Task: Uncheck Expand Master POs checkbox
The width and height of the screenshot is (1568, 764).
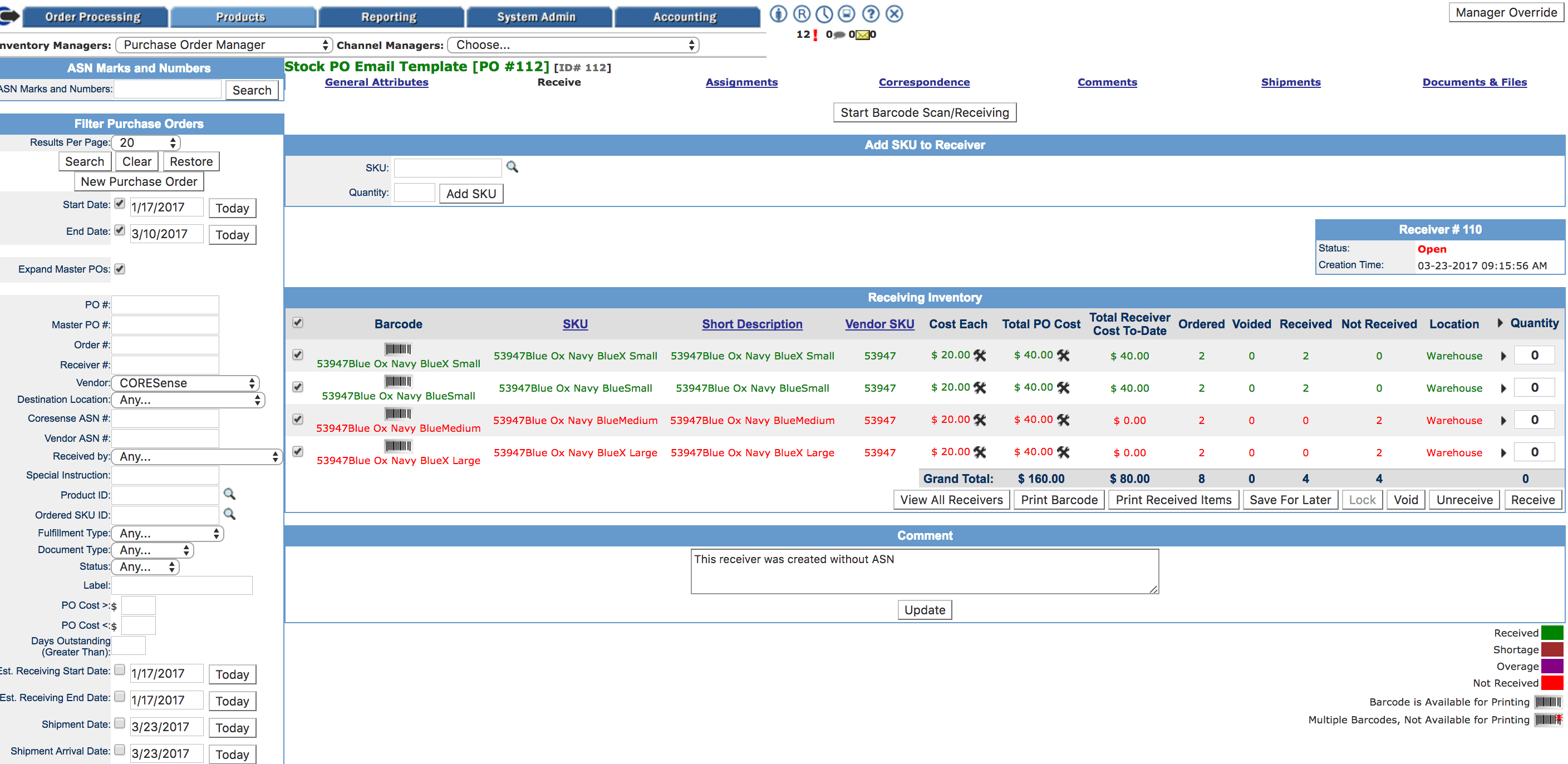Action: pyautogui.click(x=120, y=269)
